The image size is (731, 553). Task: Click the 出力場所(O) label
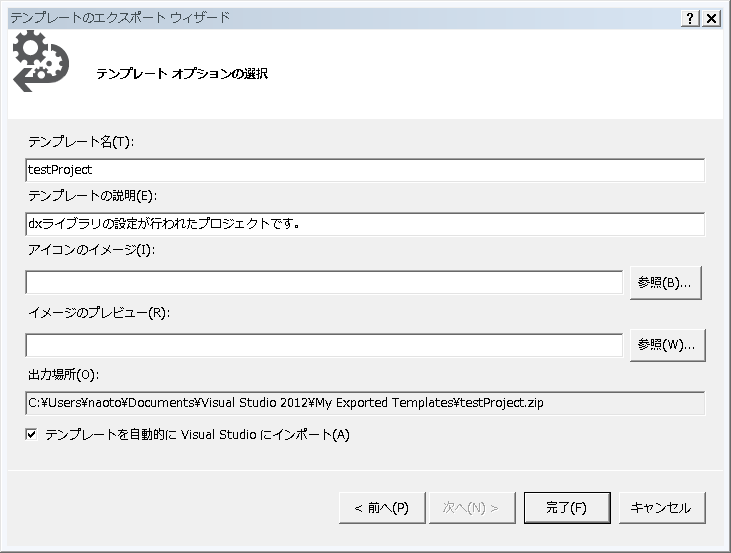click(x=63, y=374)
